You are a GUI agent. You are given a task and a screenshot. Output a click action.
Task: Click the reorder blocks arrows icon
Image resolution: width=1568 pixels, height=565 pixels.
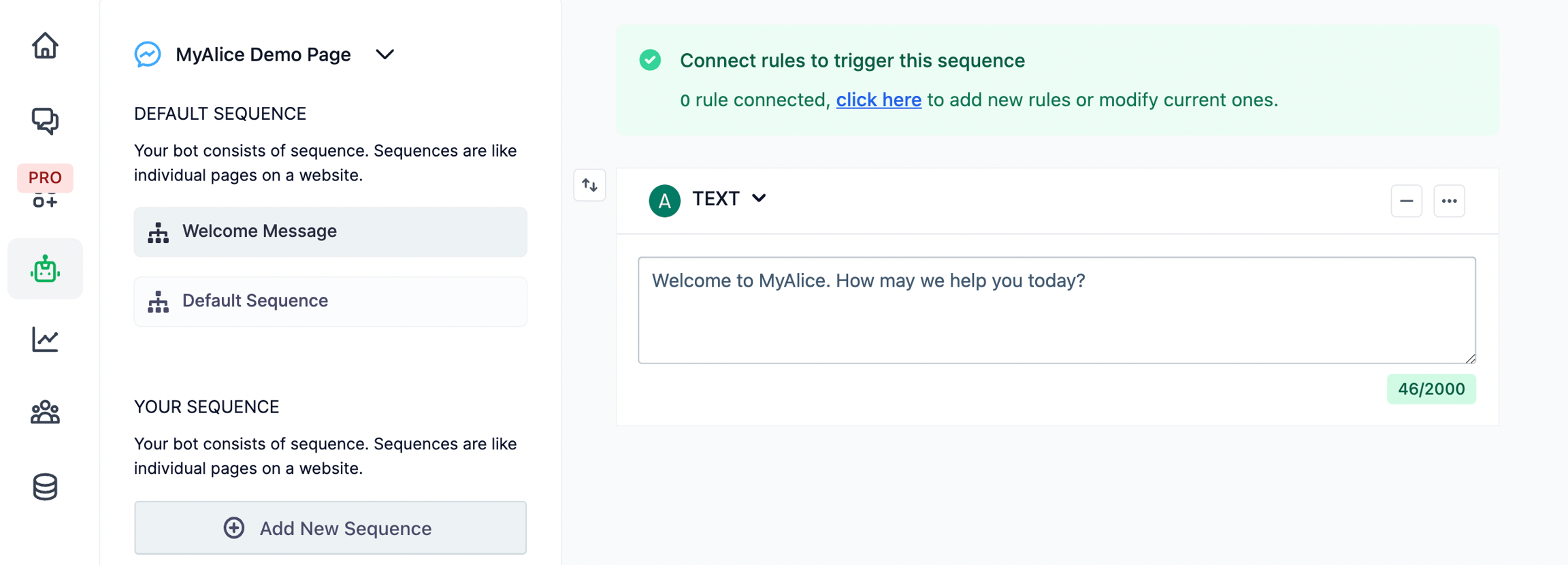[x=589, y=185]
